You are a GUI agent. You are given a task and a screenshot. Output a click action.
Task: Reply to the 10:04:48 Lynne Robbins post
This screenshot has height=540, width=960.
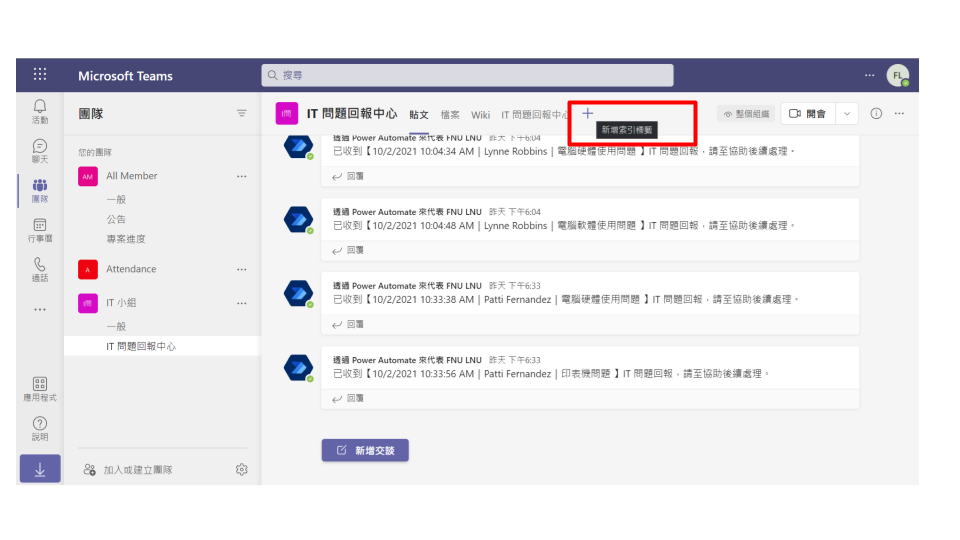348,250
